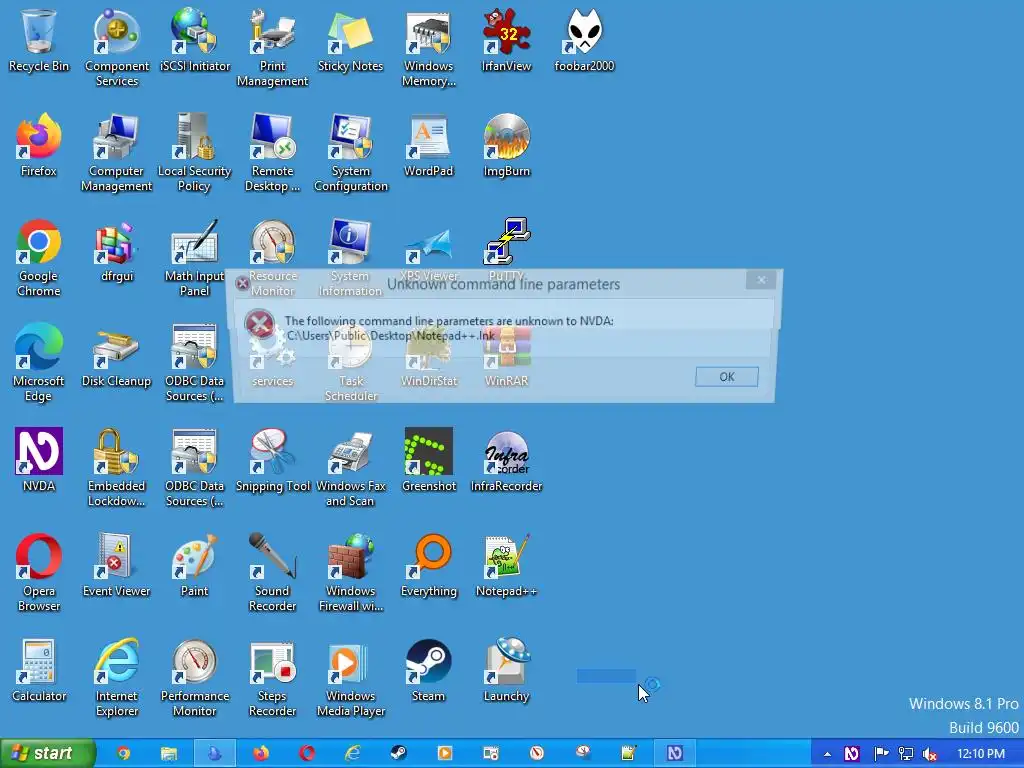Select the iSCSI Initiator shortcut
This screenshot has height=768, width=1024.
click(x=195, y=40)
